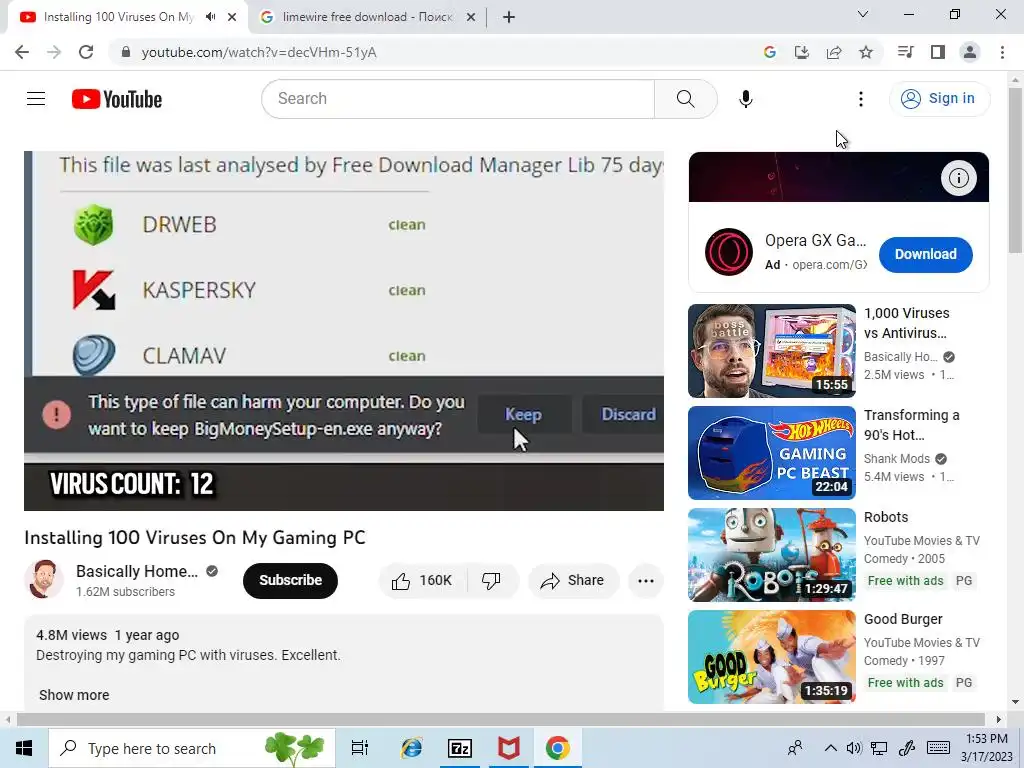The width and height of the screenshot is (1024, 768).
Task: Click the Good Burger video title
Action: pos(903,619)
